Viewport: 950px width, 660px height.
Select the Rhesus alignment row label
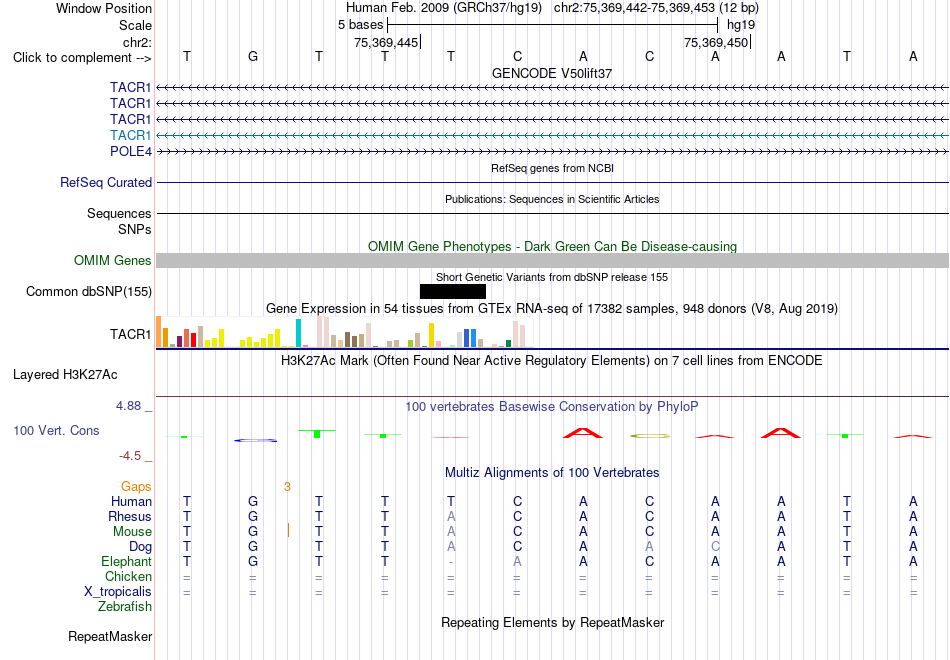click(x=130, y=517)
